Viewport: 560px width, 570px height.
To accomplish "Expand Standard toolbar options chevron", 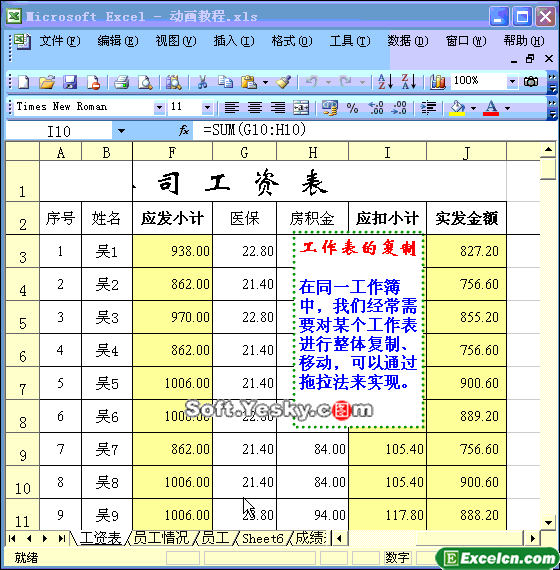I will (x=552, y=83).
